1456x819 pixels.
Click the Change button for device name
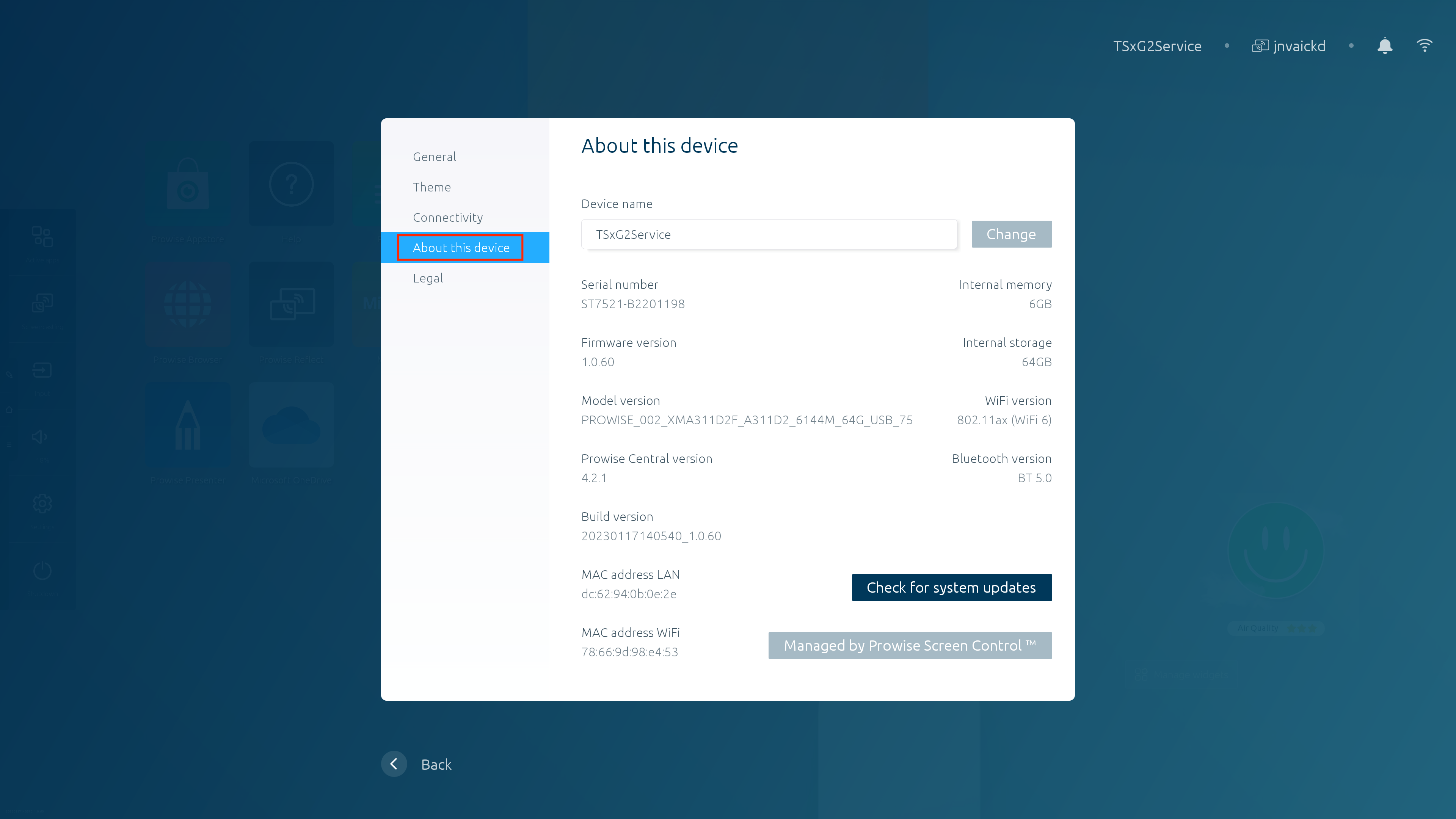point(1011,234)
